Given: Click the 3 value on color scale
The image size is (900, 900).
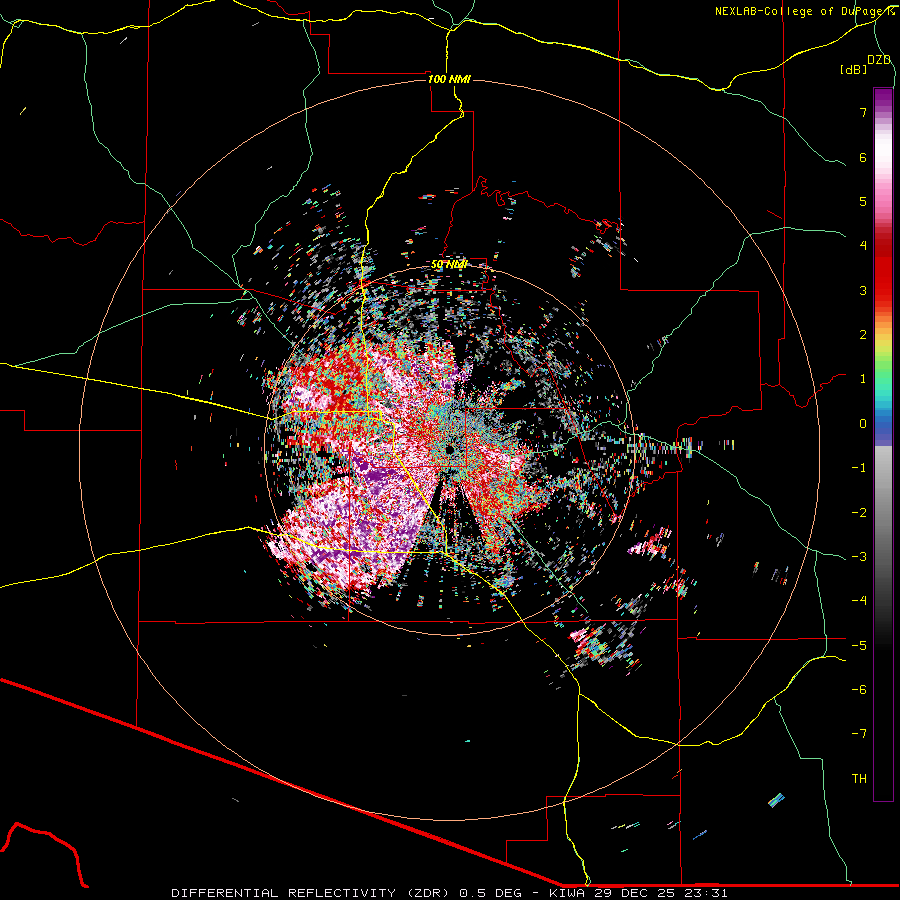Looking at the screenshot, I should [x=863, y=290].
